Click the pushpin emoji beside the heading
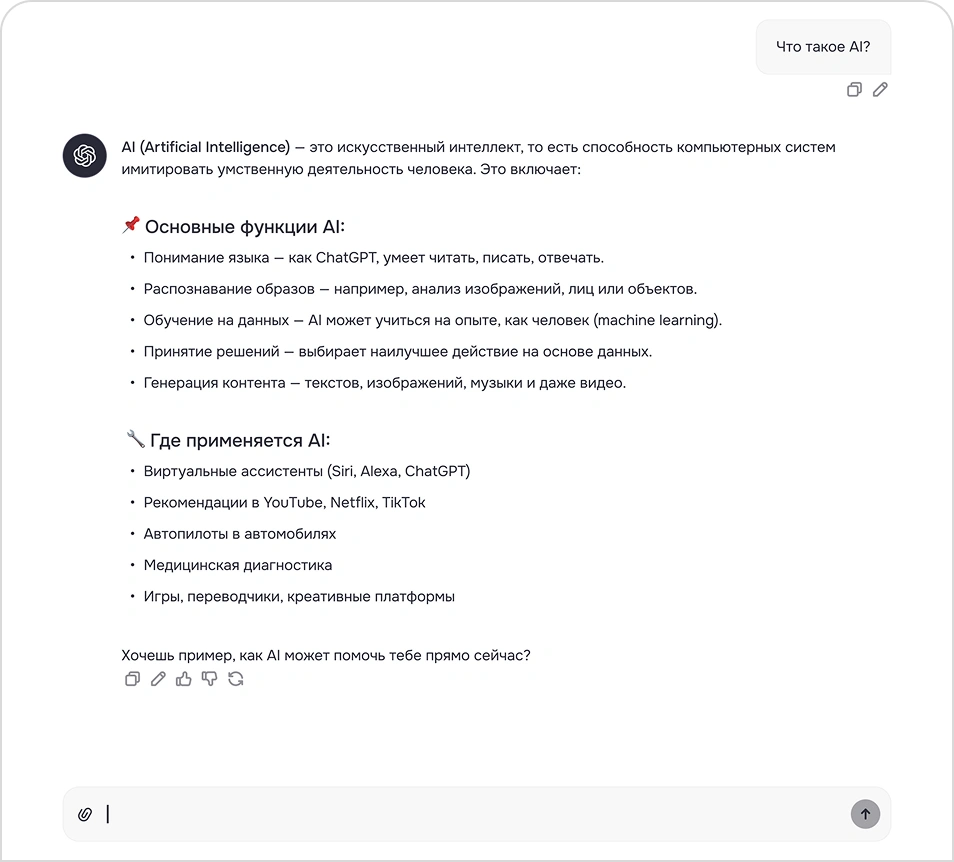Screen dimensions: 954x862 [131, 226]
